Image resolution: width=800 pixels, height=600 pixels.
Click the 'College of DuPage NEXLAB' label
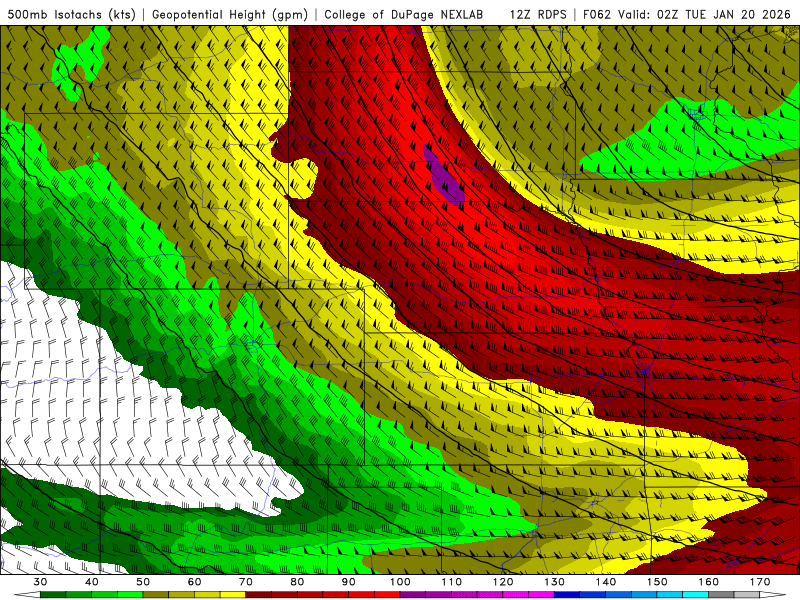[404, 14]
